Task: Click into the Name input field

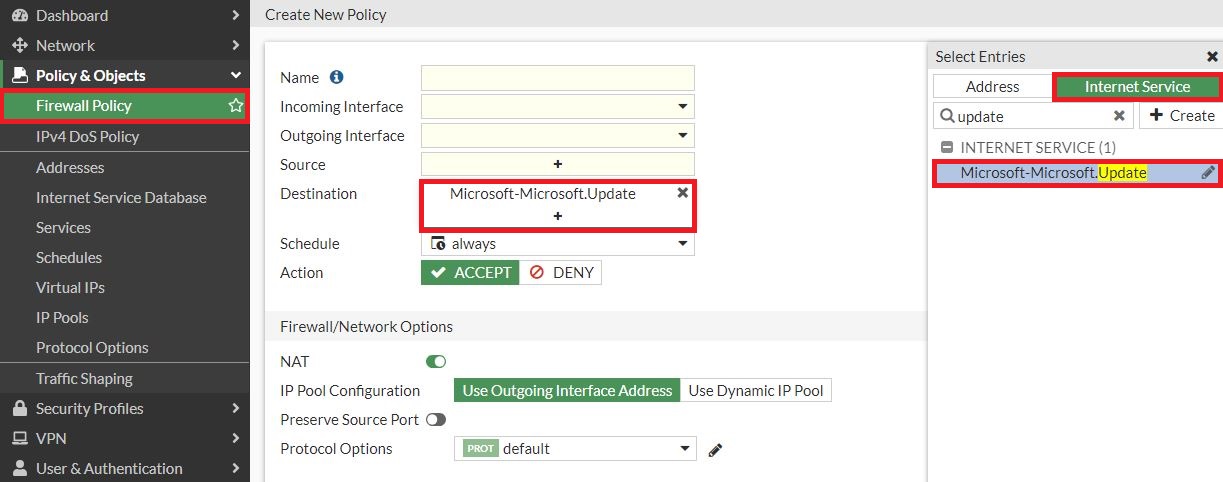Action: [557, 78]
